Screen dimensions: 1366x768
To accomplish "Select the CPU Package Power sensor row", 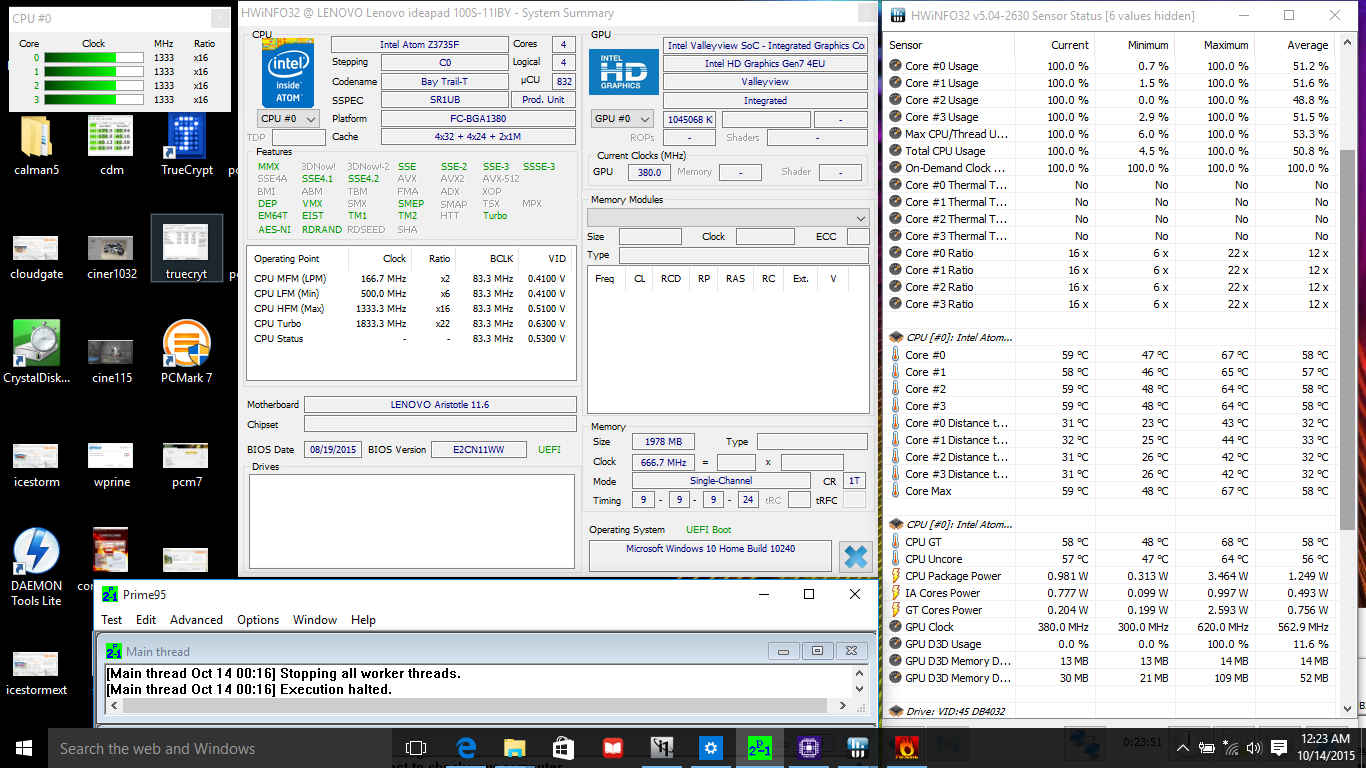I will point(1111,576).
